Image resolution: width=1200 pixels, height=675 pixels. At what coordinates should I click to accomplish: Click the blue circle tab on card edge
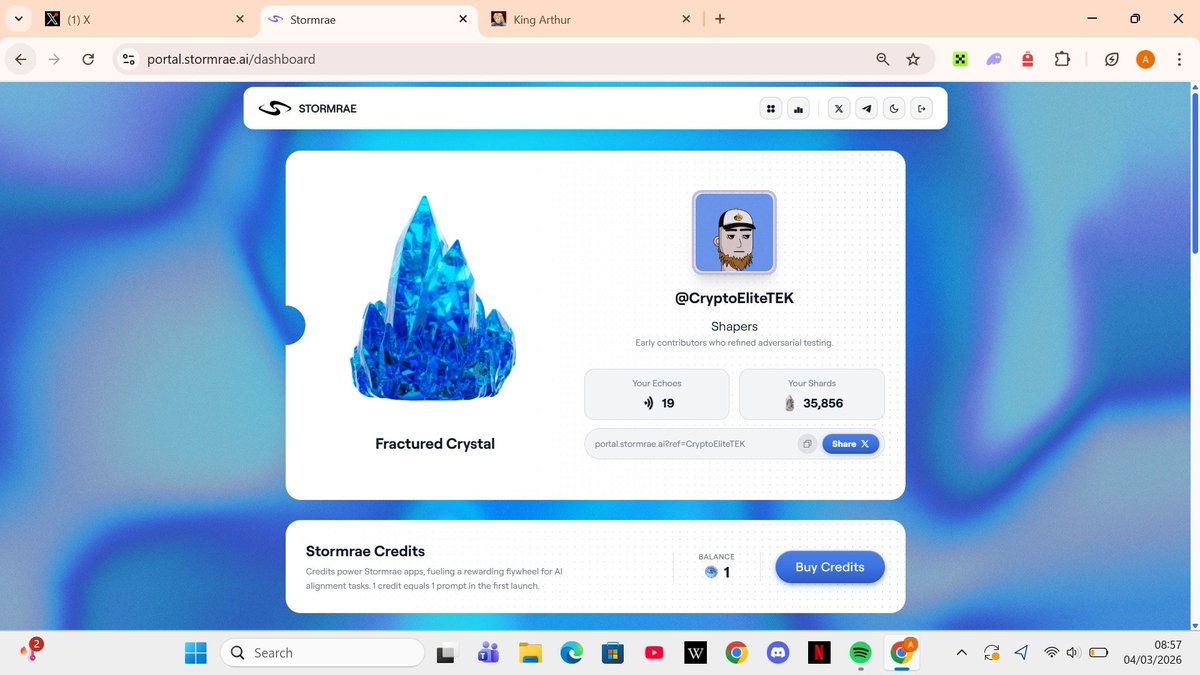click(293, 325)
